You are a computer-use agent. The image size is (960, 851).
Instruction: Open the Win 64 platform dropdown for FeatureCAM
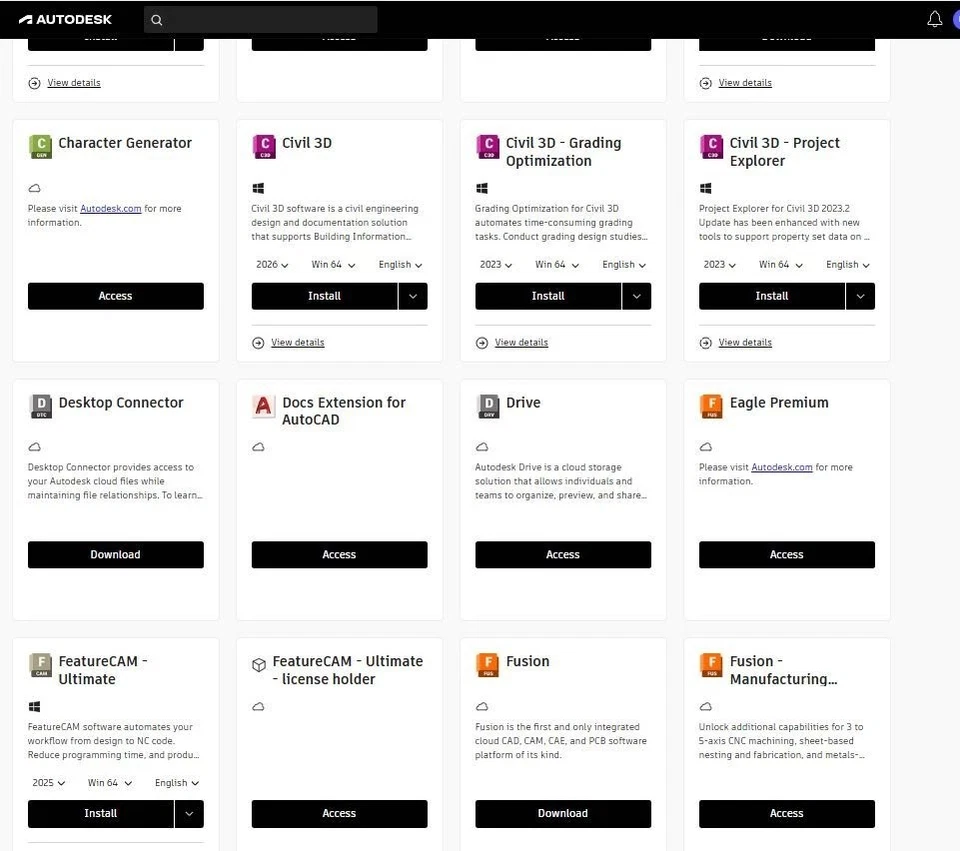click(x=108, y=782)
